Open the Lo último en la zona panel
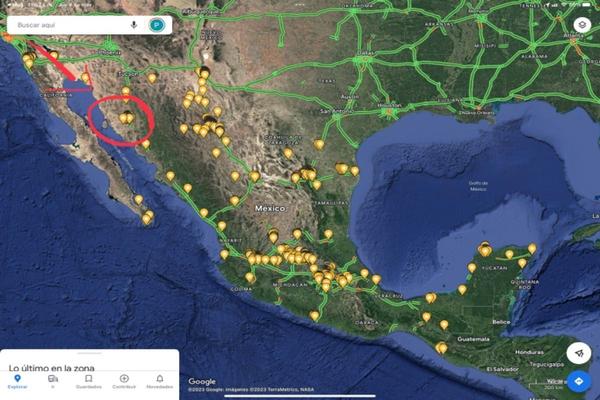Image resolution: width=600 pixels, height=400 pixels. tap(51, 368)
